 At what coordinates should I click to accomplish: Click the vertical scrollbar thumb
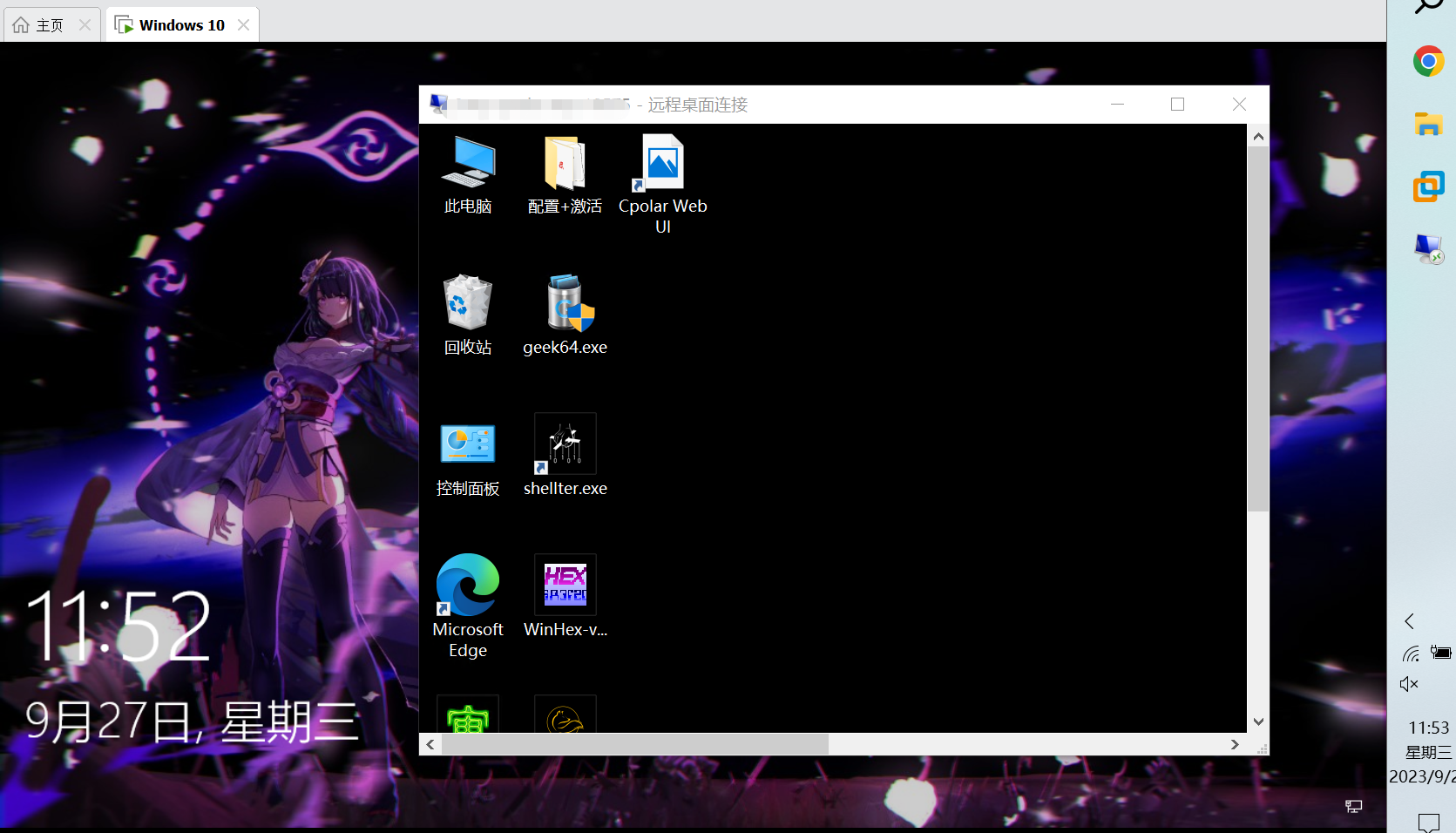coord(1258,329)
